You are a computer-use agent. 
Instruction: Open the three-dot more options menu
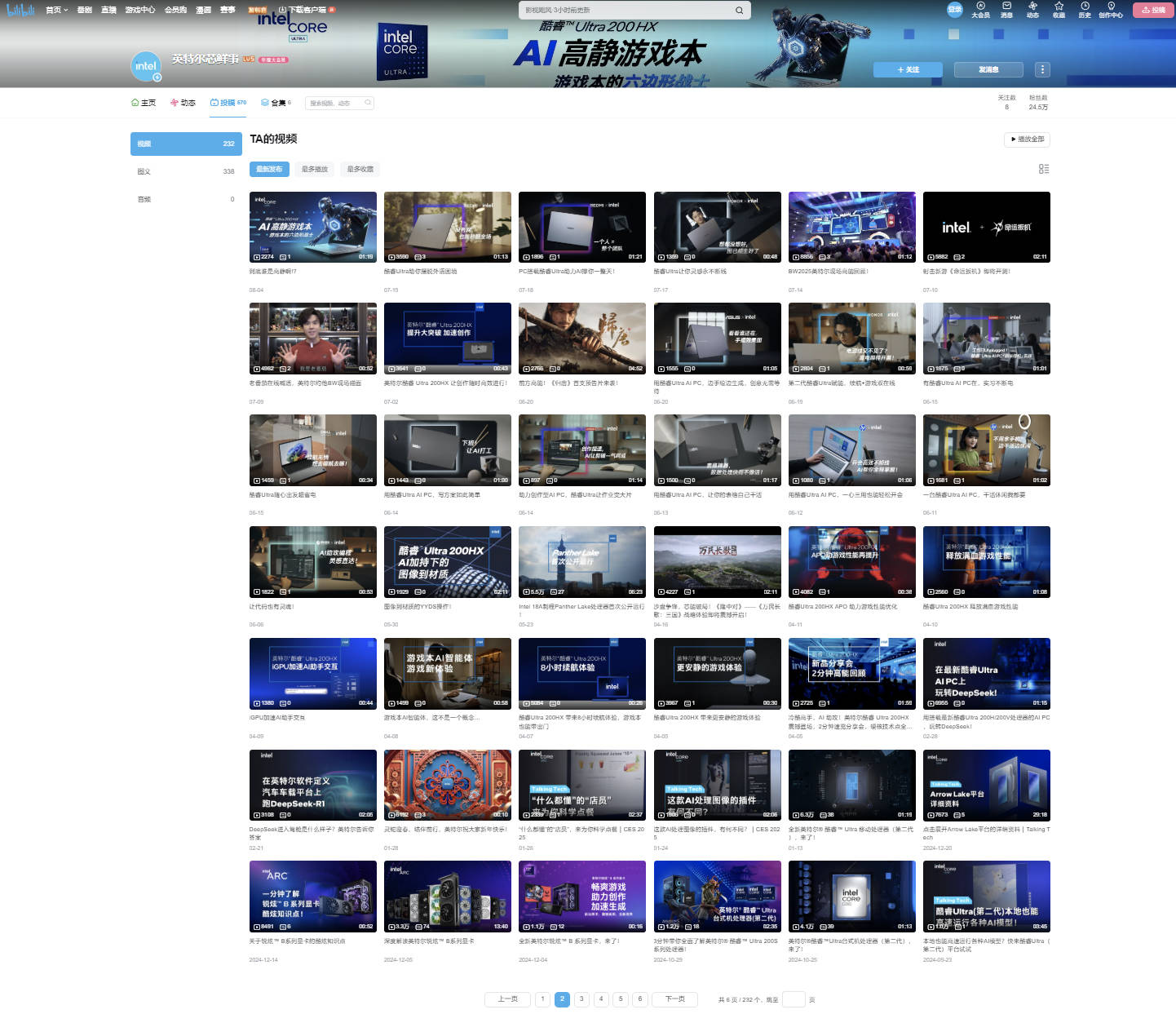[x=1042, y=69]
